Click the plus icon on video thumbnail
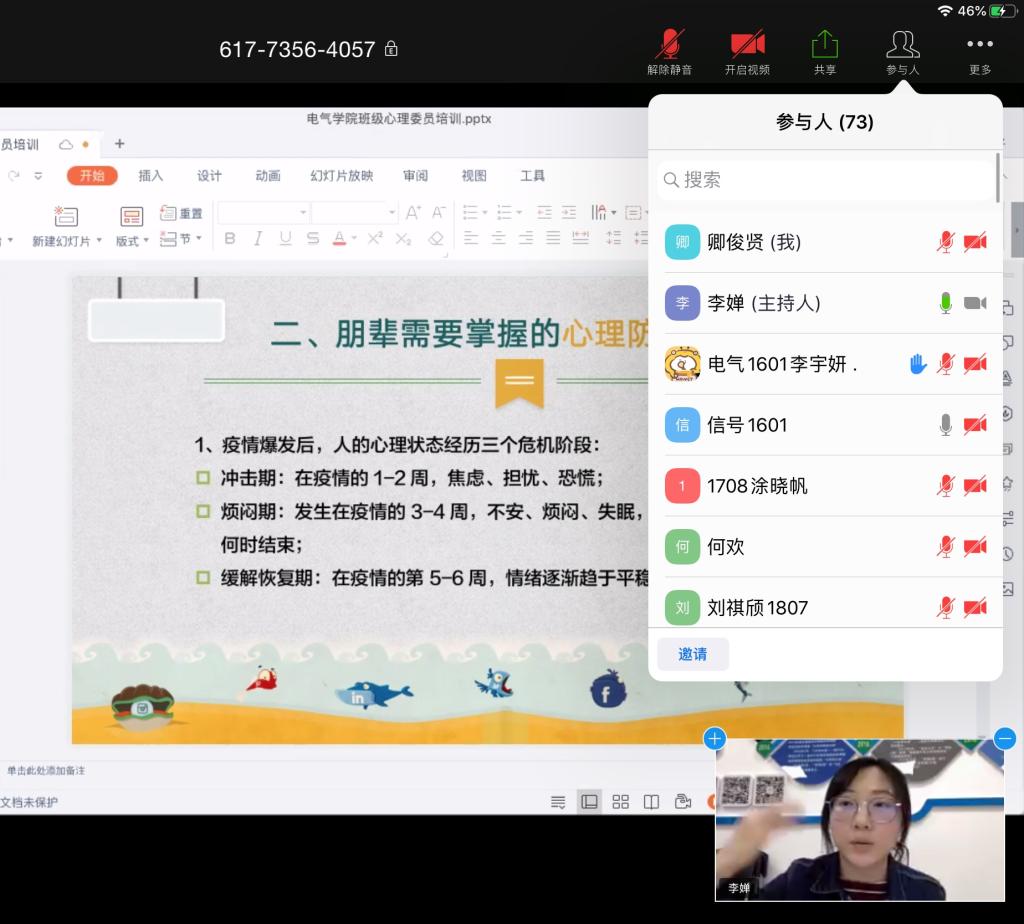The image size is (1024, 924). [x=714, y=739]
